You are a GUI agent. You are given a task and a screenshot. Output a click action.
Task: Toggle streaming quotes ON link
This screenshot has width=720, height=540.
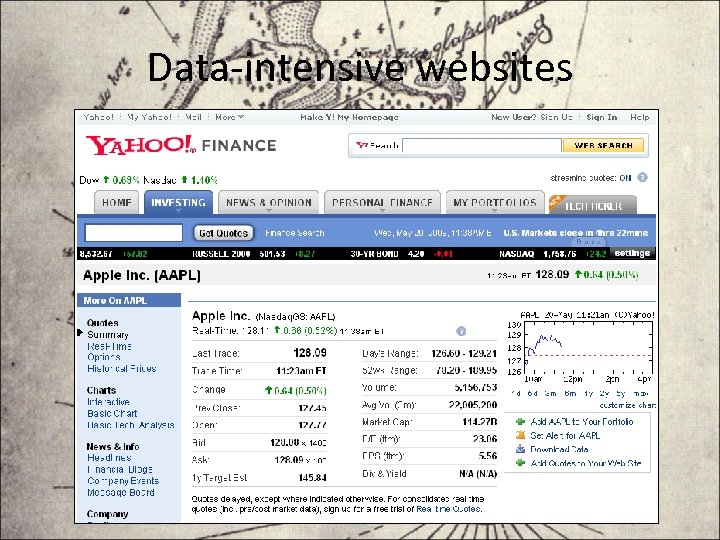[625, 178]
